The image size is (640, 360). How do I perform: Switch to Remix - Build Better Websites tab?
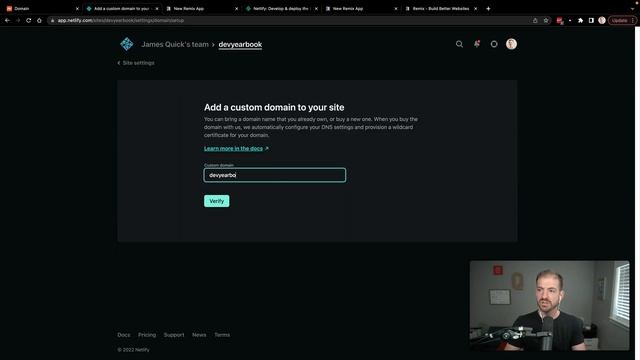[x=441, y=9]
